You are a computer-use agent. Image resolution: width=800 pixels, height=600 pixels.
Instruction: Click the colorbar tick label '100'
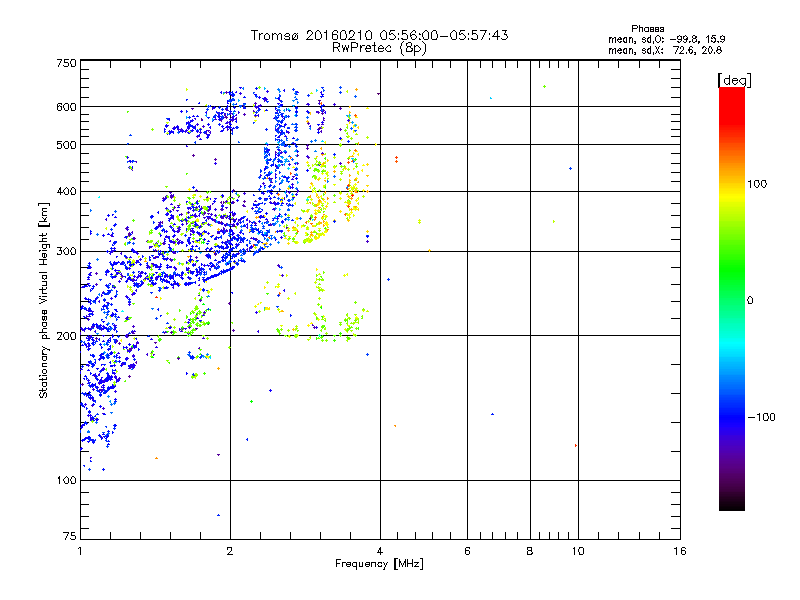(x=757, y=184)
